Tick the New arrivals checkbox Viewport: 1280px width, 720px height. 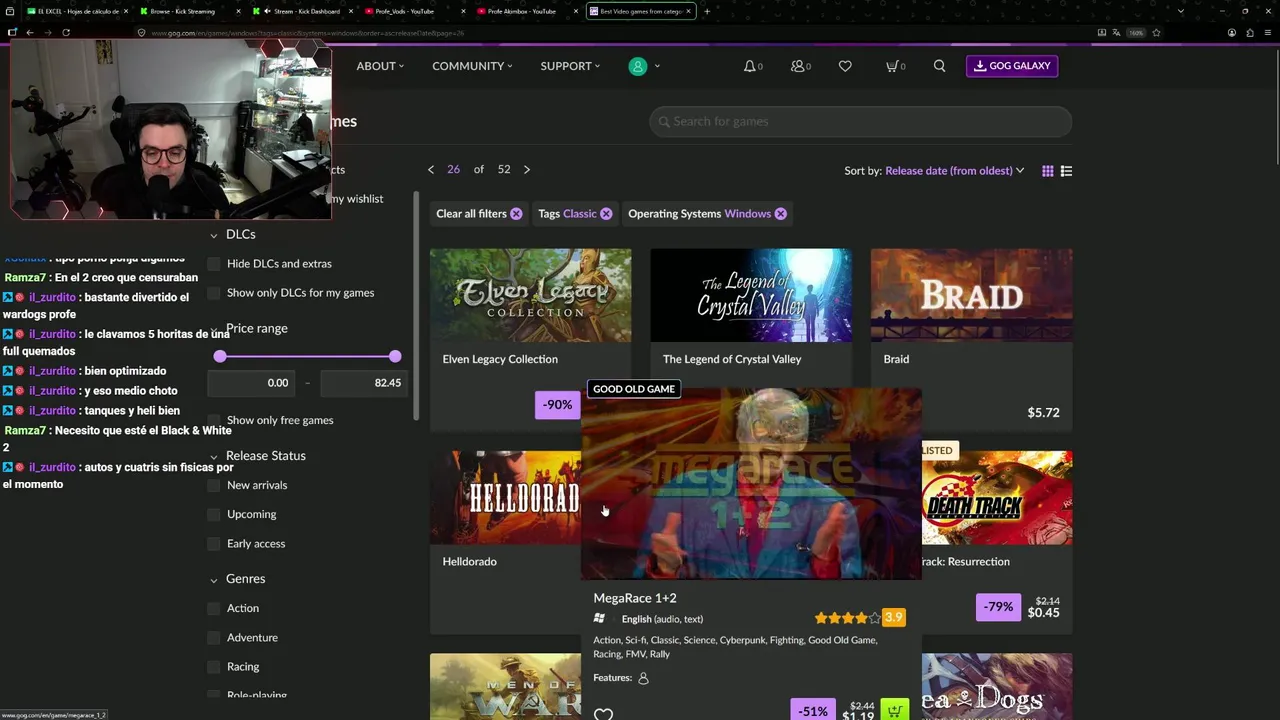214,485
